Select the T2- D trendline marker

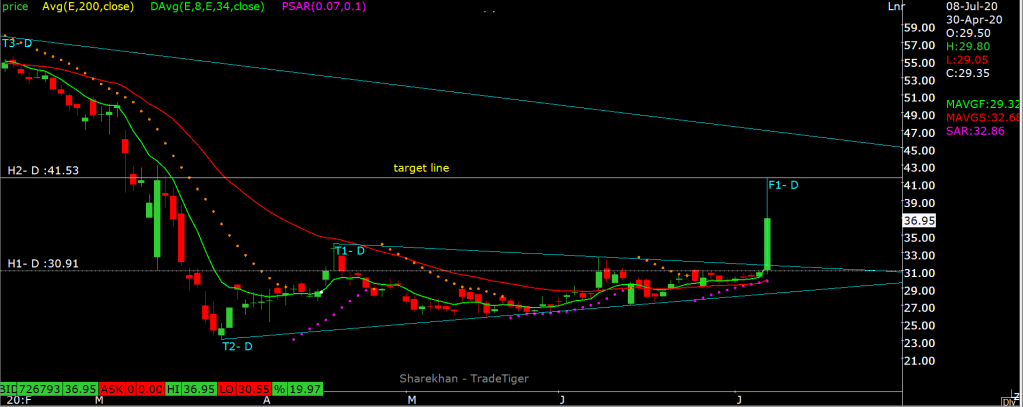coord(237,346)
